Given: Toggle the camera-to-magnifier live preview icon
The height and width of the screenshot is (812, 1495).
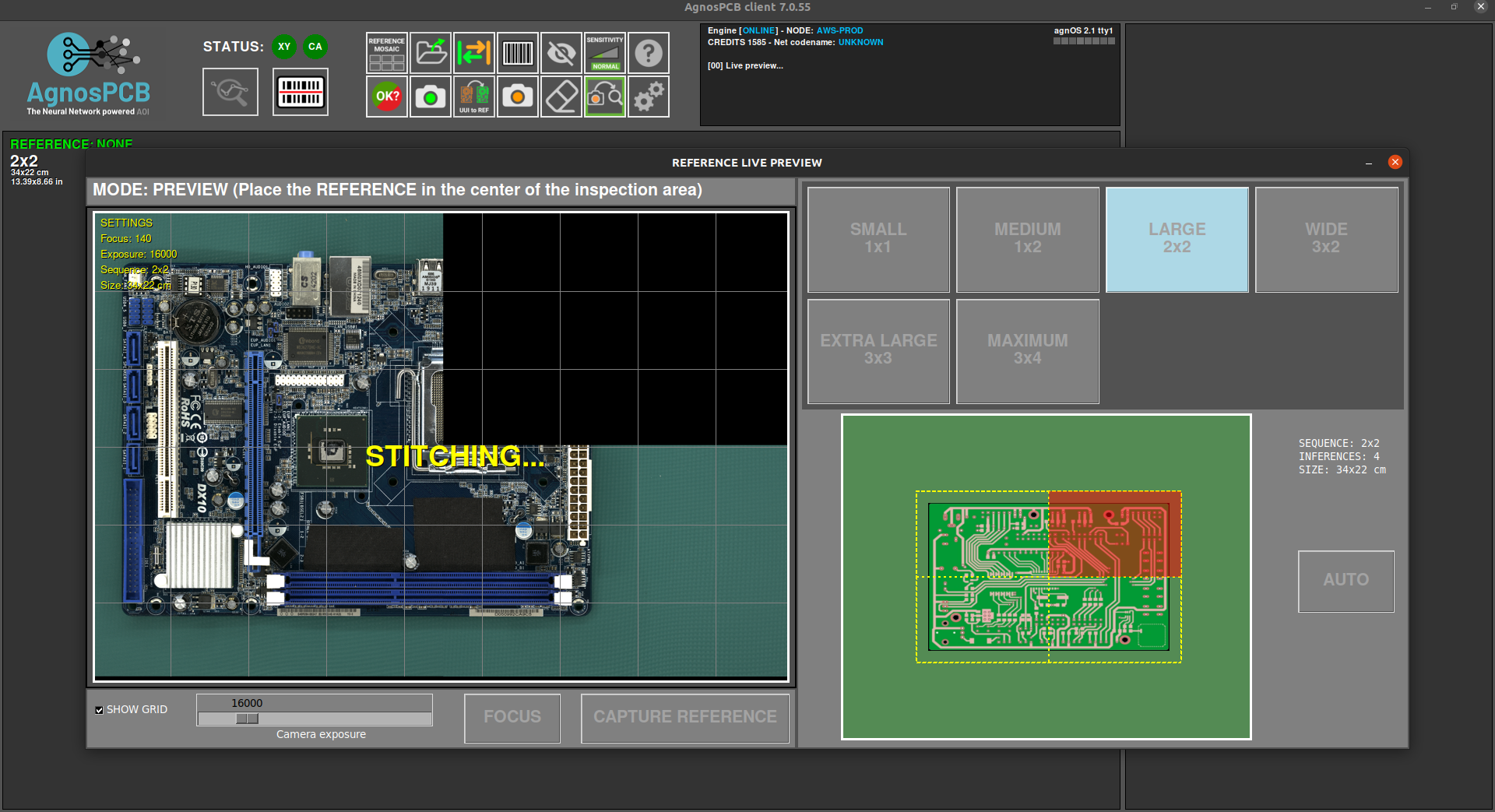Looking at the screenshot, I should coord(605,97).
